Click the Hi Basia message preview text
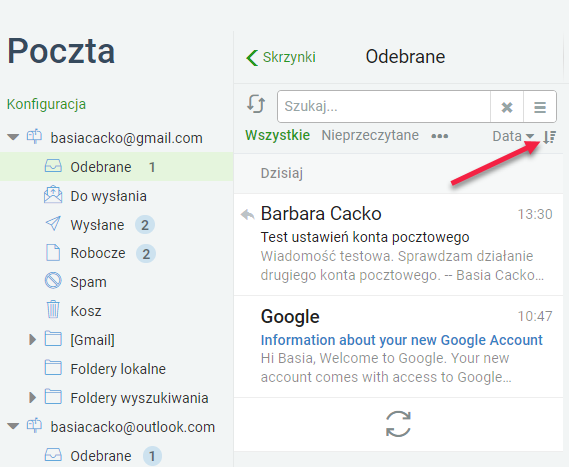The width and height of the screenshot is (569, 467). click(386, 368)
